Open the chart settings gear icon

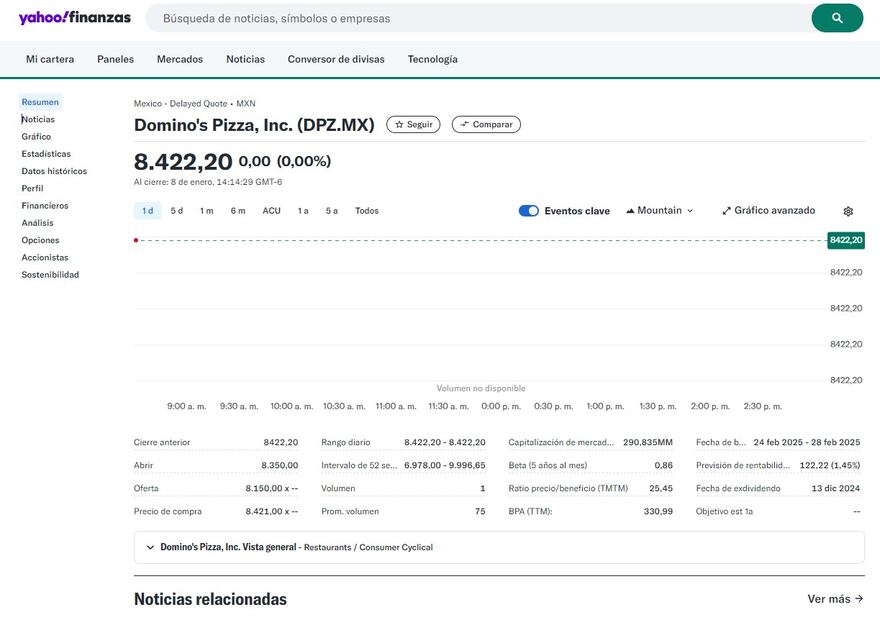[x=848, y=211]
